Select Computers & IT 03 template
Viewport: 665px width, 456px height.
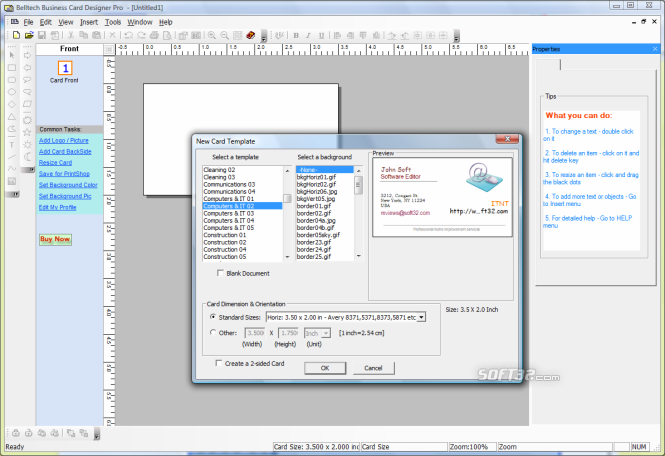tap(243, 213)
